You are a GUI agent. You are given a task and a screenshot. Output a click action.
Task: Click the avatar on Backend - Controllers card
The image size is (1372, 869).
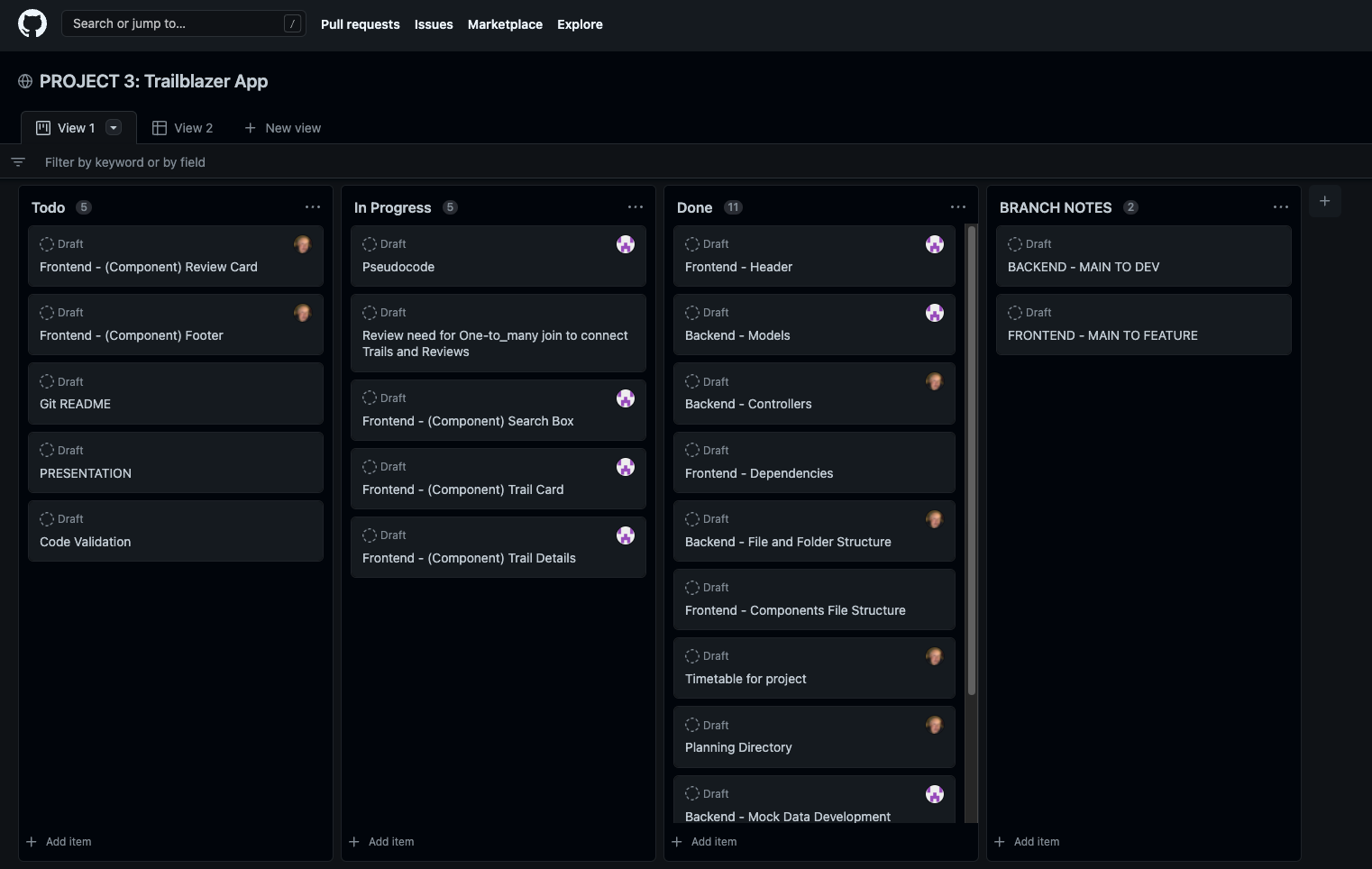tap(935, 381)
